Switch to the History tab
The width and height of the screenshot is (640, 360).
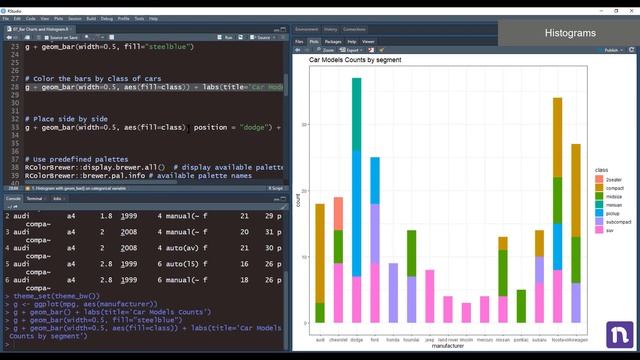tap(331, 29)
